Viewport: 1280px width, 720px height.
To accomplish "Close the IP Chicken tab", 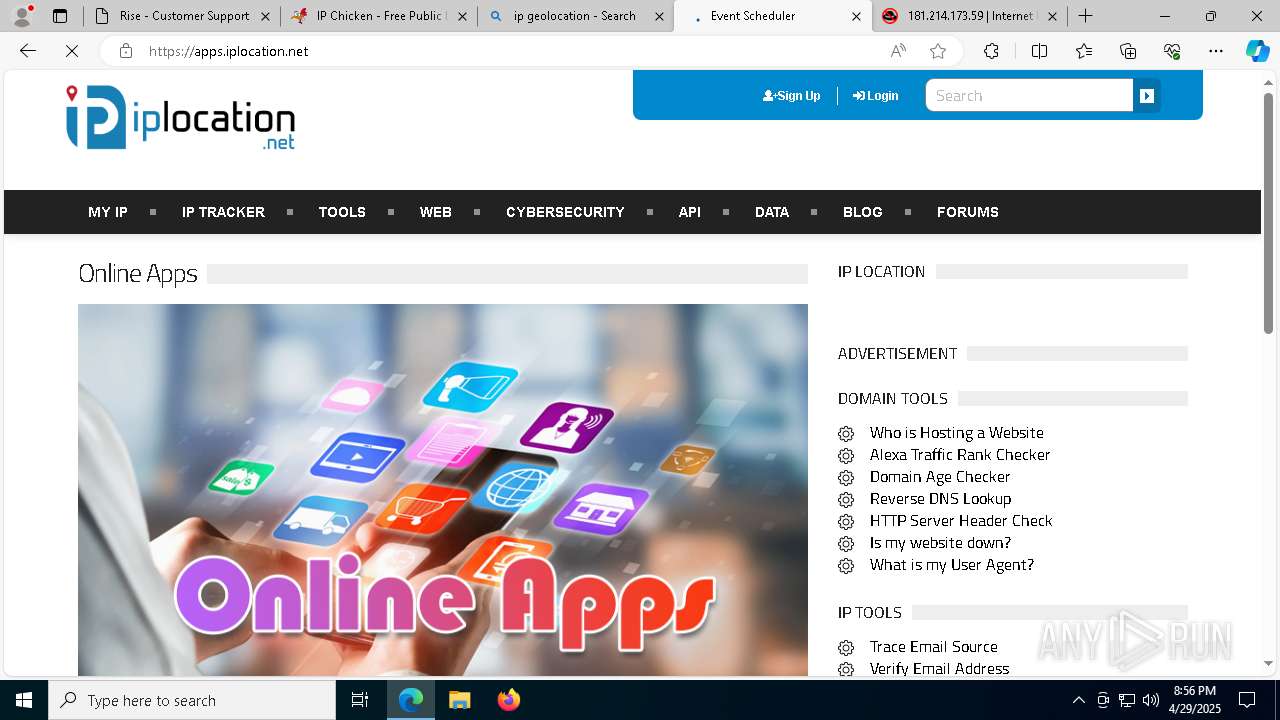I will click(x=463, y=16).
